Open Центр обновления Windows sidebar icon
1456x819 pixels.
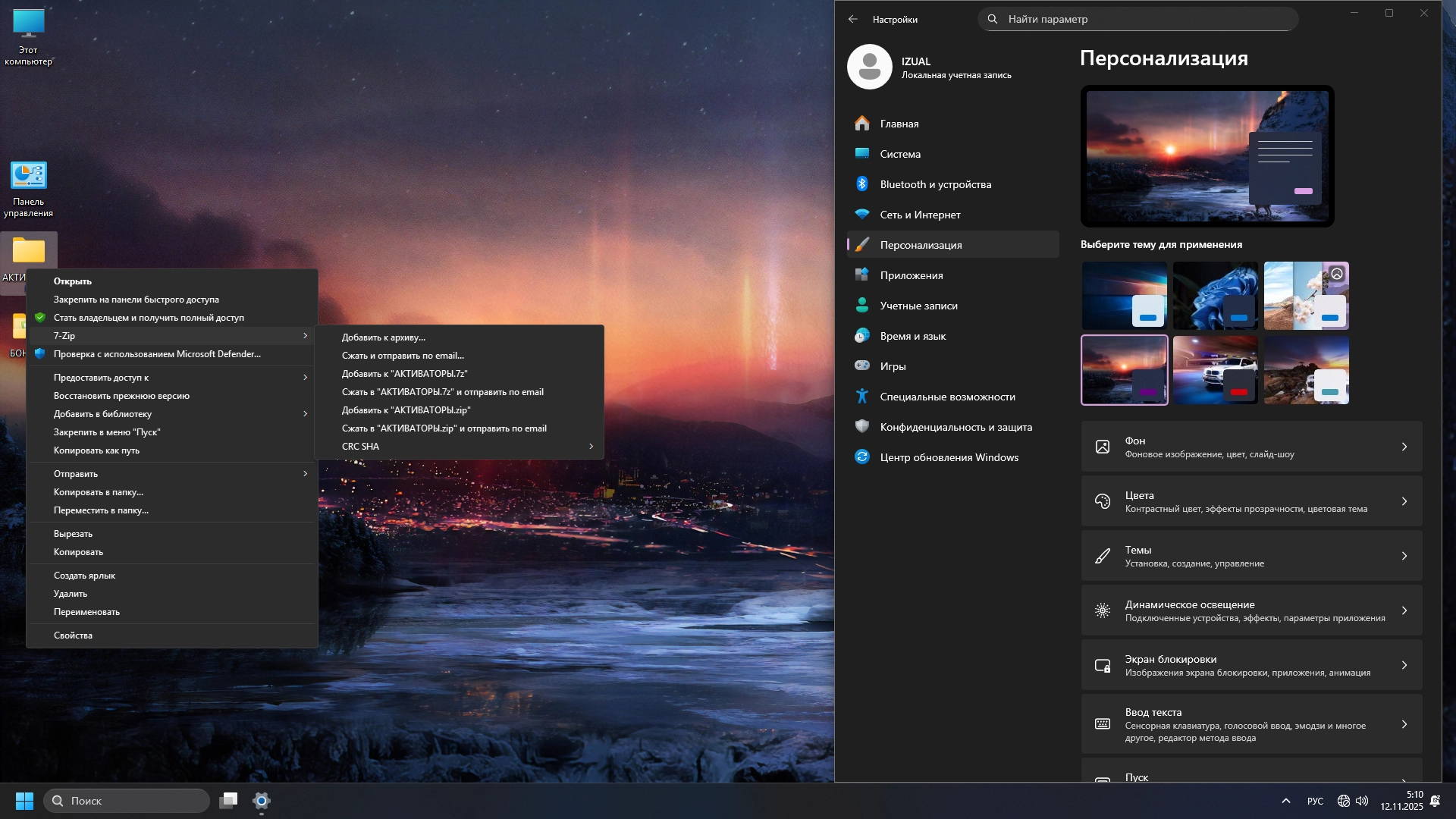pyautogui.click(x=862, y=457)
